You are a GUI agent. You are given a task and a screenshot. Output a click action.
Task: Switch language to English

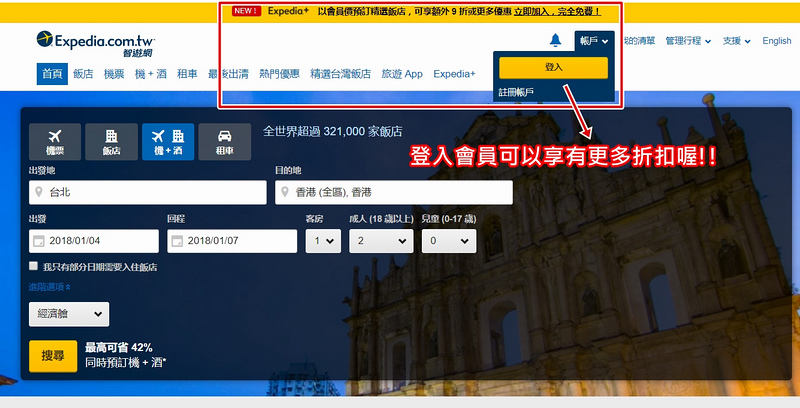pos(777,41)
